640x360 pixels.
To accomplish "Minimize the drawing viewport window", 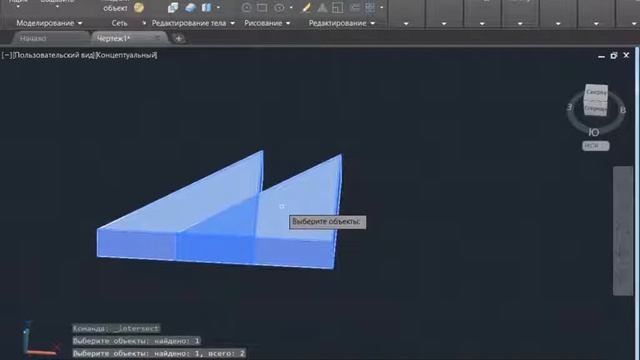I will coord(601,56).
